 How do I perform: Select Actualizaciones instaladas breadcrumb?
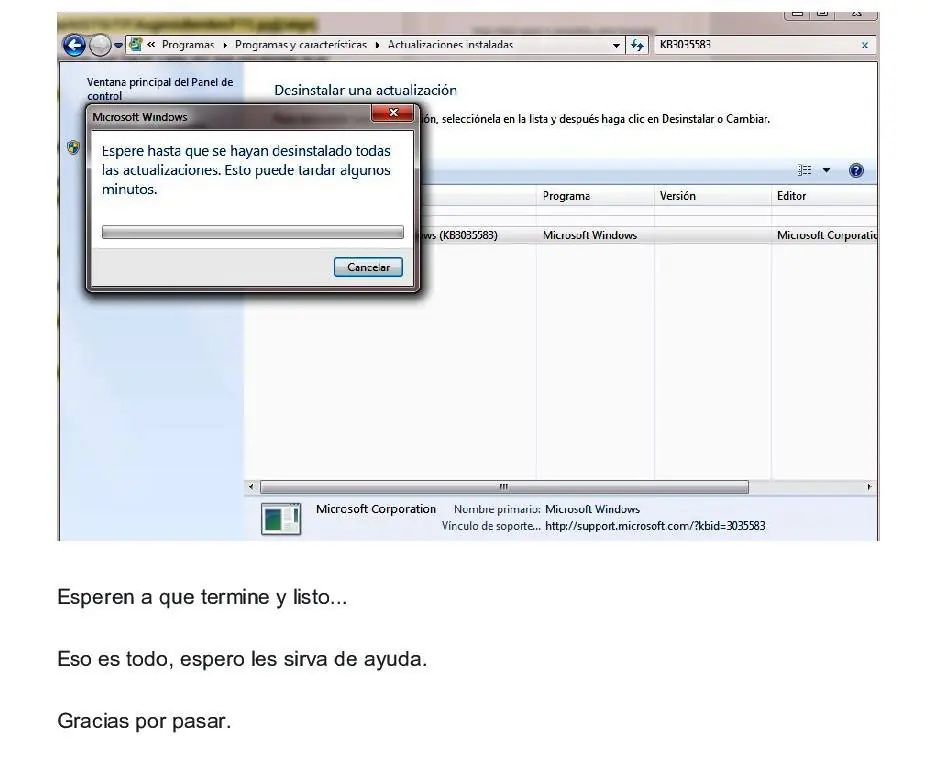(x=450, y=45)
